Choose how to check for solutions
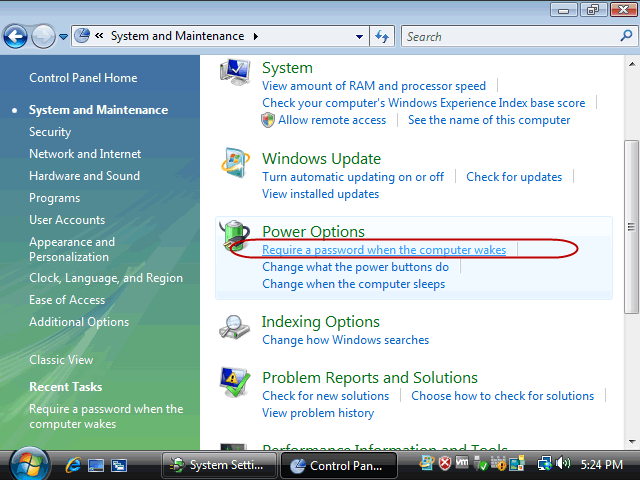The height and width of the screenshot is (480, 640). tap(502, 396)
